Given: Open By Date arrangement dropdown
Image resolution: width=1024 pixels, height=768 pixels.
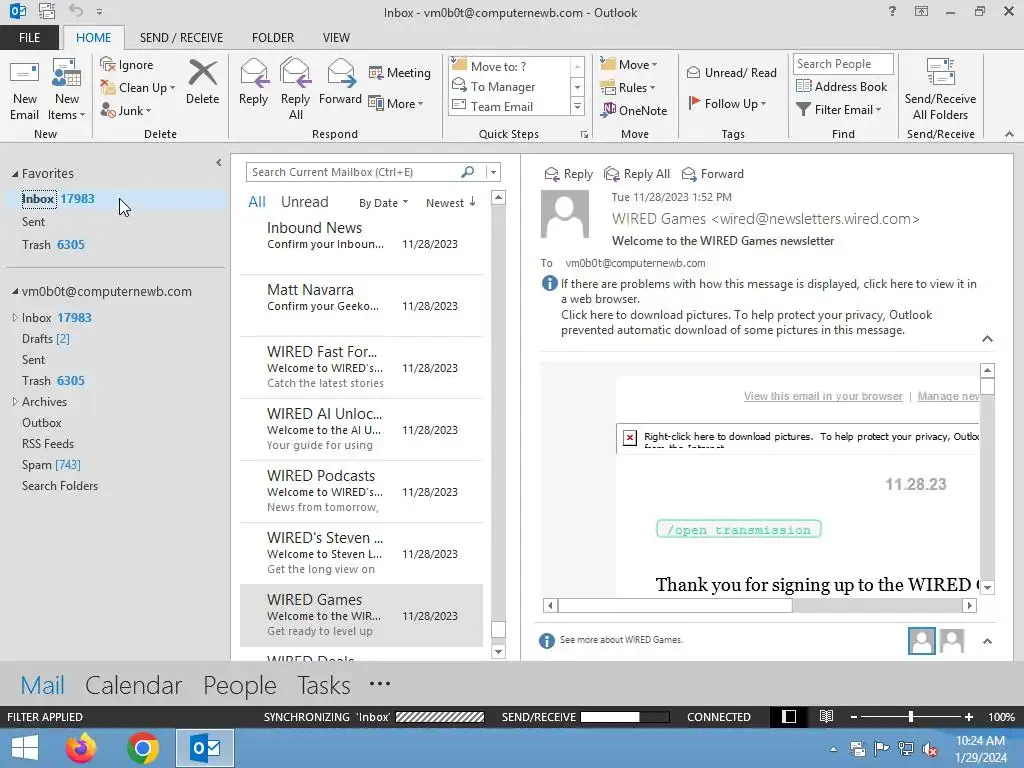Looking at the screenshot, I should coord(383,202).
